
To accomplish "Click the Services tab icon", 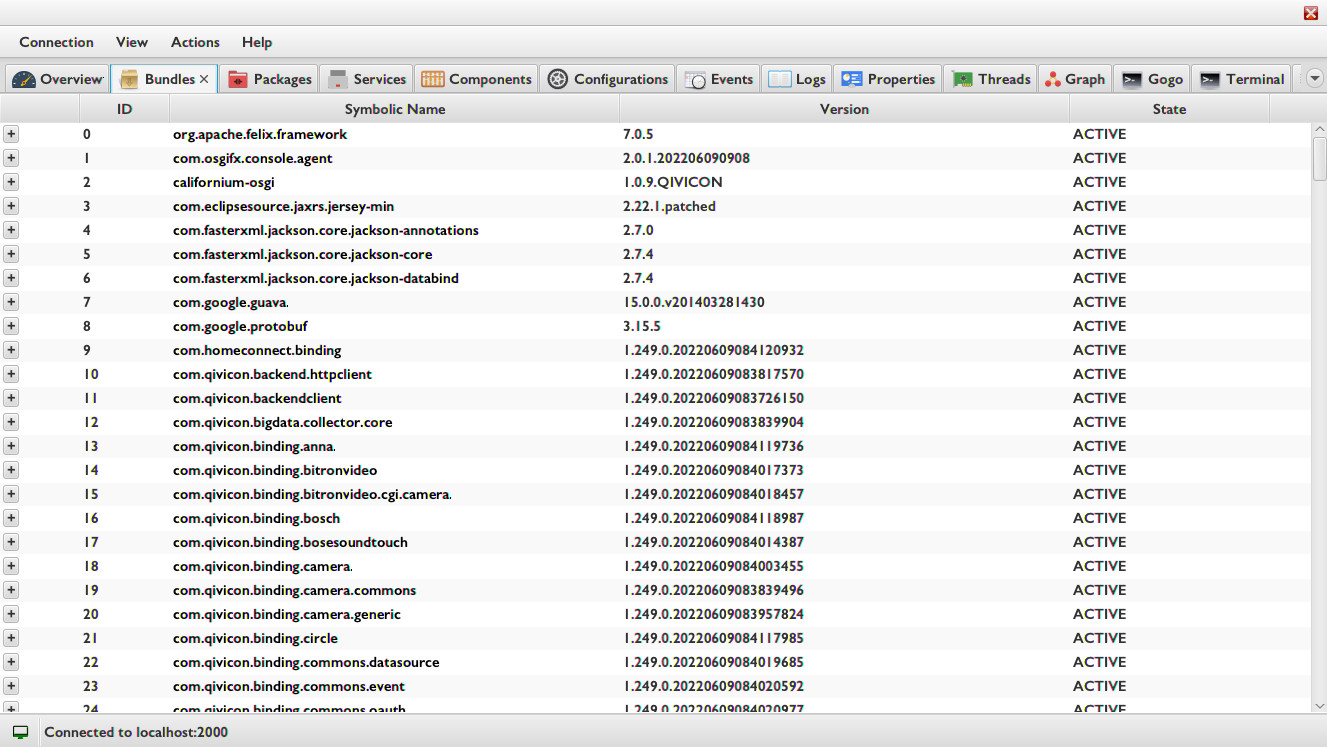I will click(338, 79).
